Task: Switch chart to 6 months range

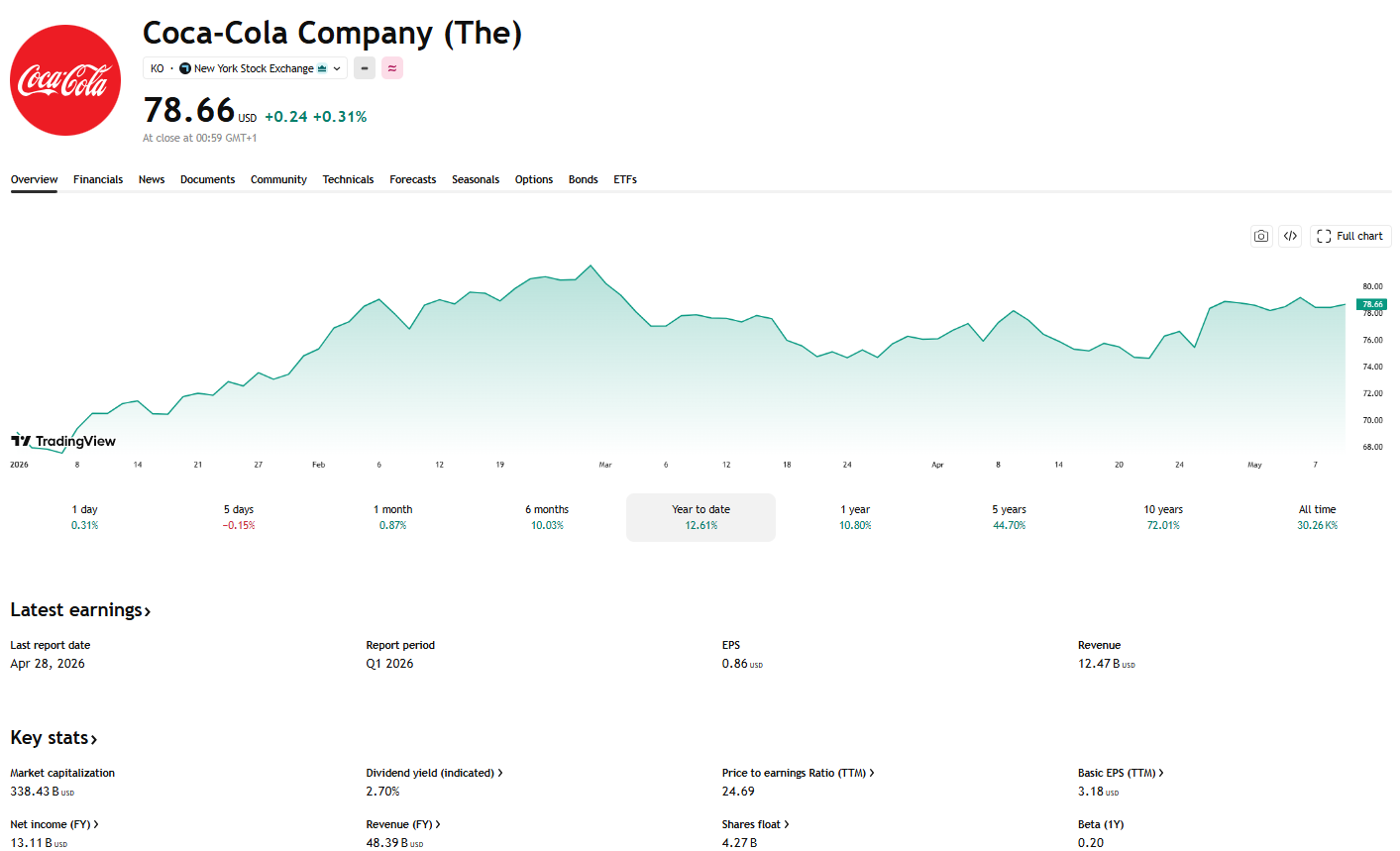Action: pos(547,517)
